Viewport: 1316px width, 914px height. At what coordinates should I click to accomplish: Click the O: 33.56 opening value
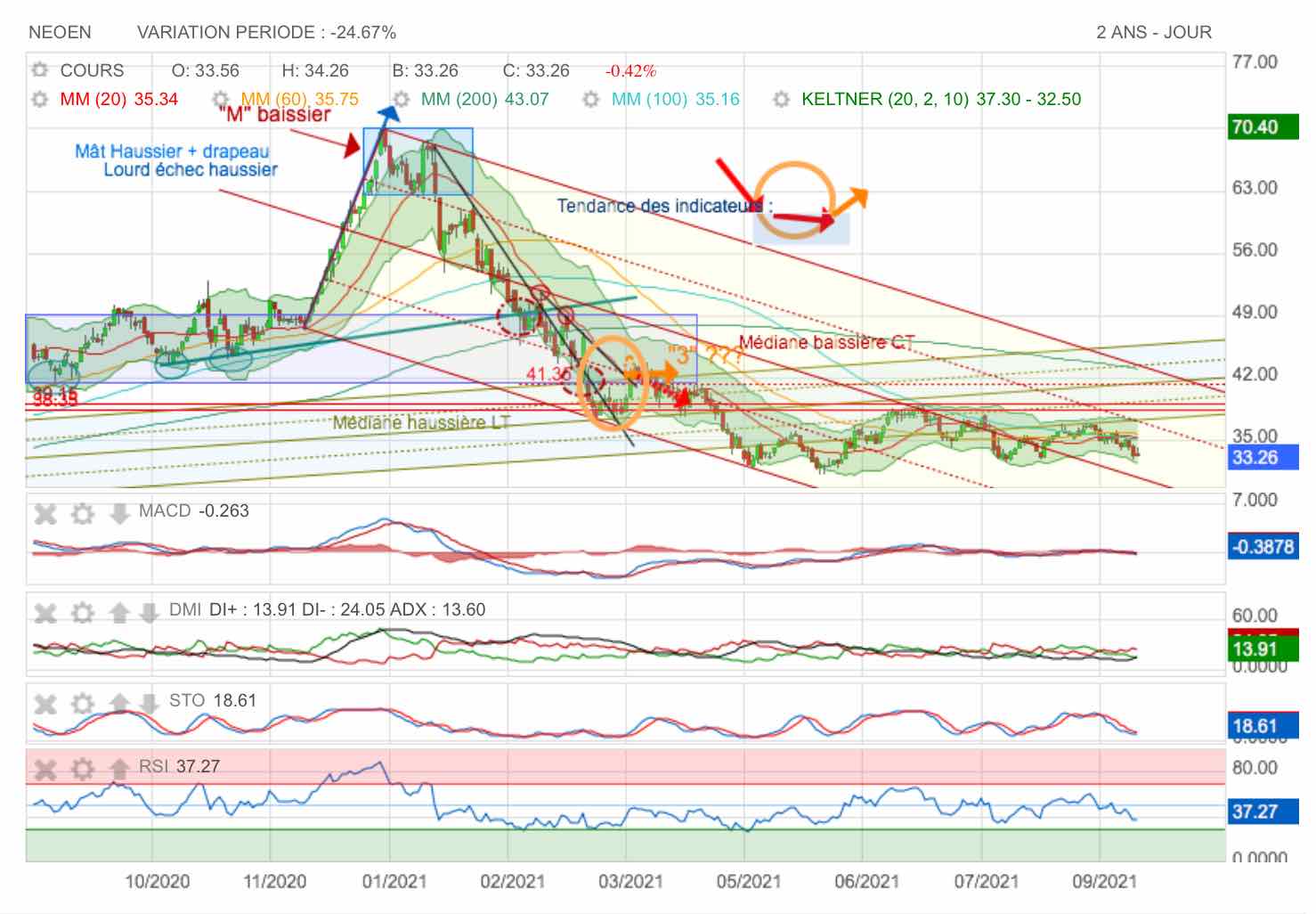pos(205,70)
